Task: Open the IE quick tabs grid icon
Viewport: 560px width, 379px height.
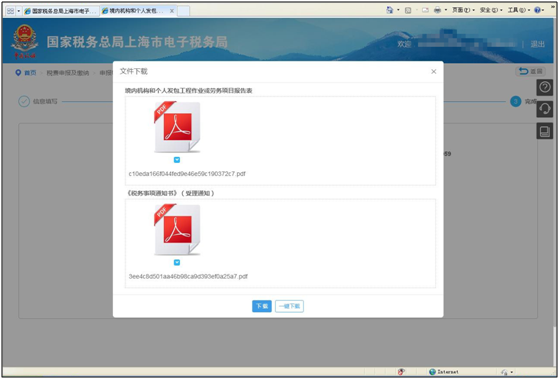Action: click(x=10, y=11)
